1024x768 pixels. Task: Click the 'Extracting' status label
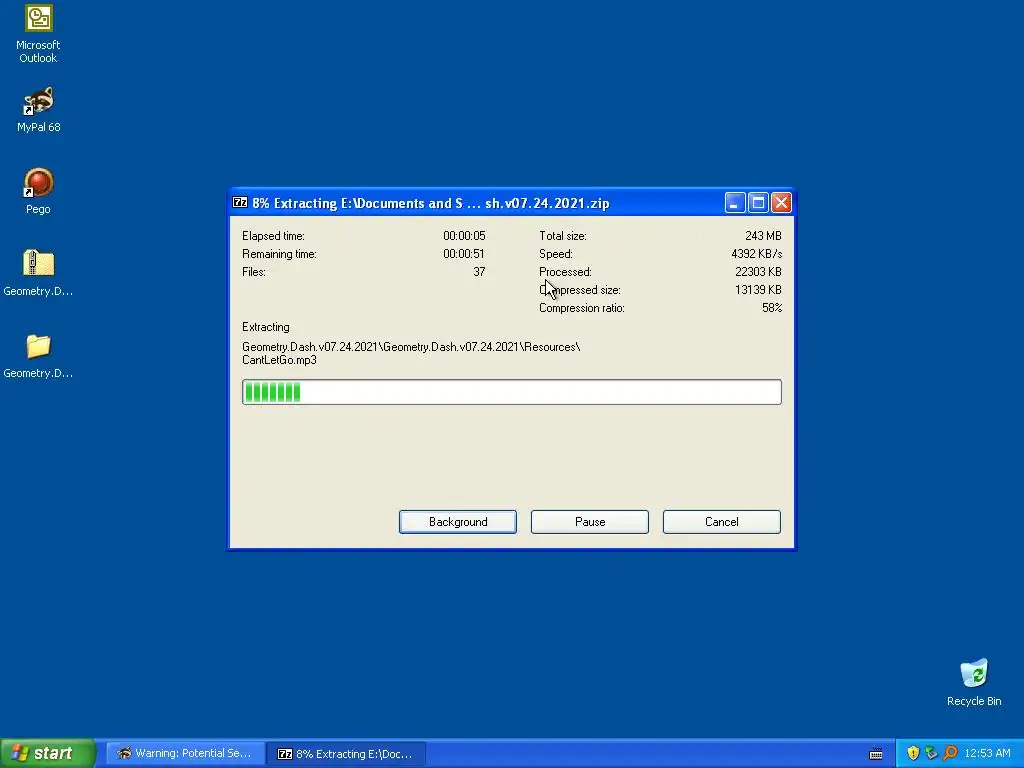point(265,327)
